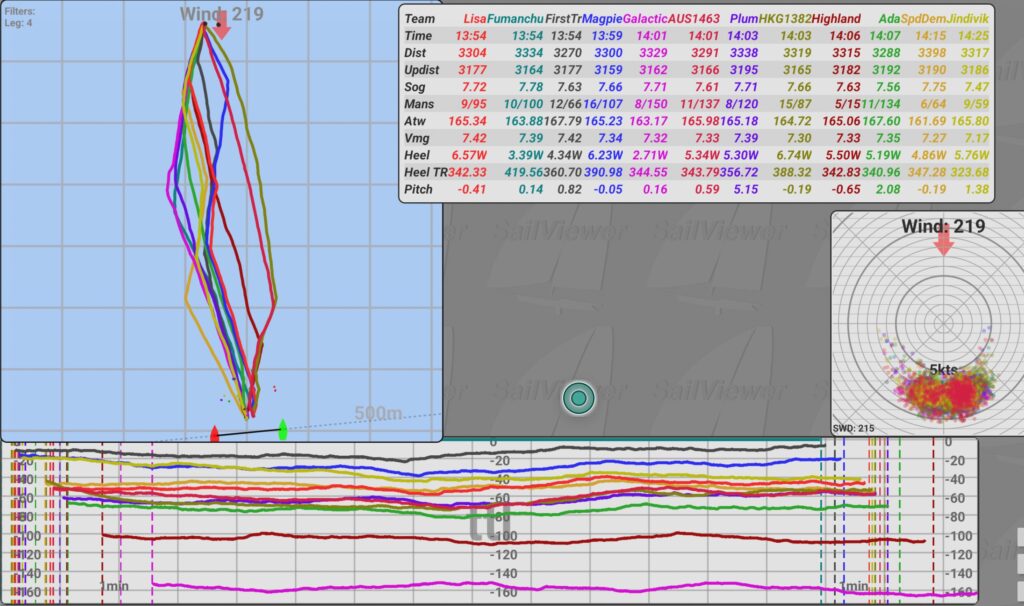
Task: Select the green start line buoy
Action: point(283,429)
